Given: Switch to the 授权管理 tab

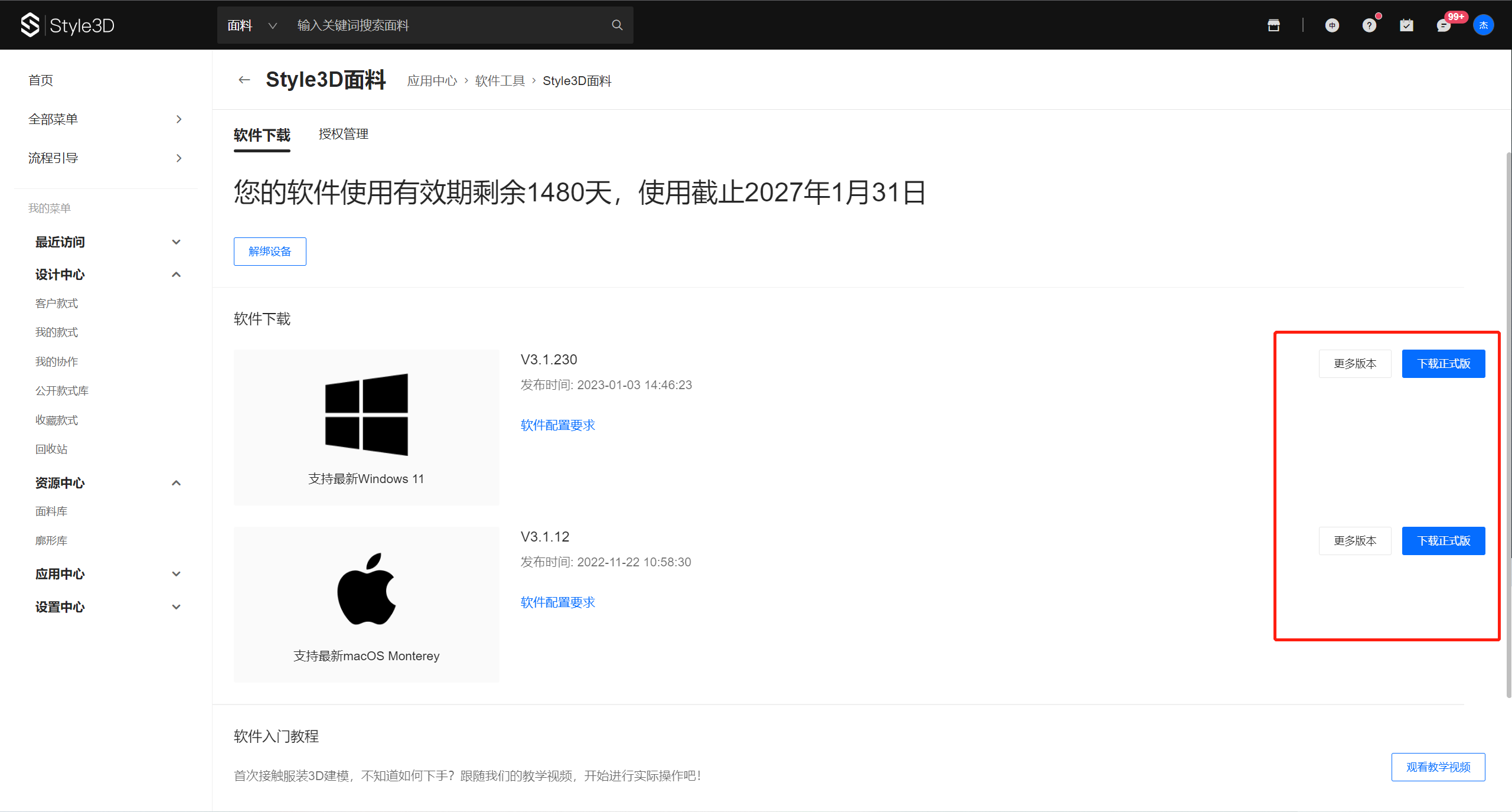Looking at the screenshot, I should tap(344, 134).
